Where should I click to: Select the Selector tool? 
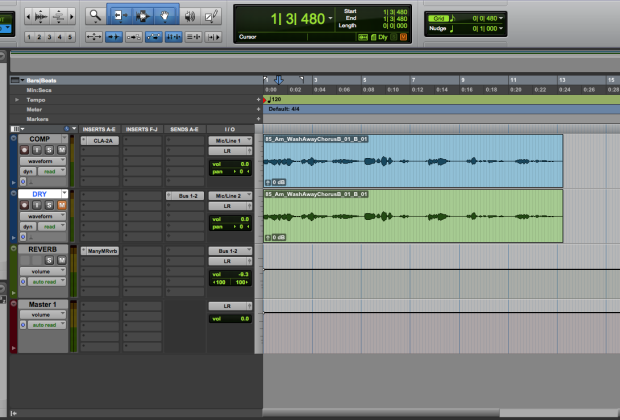(x=143, y=16)
